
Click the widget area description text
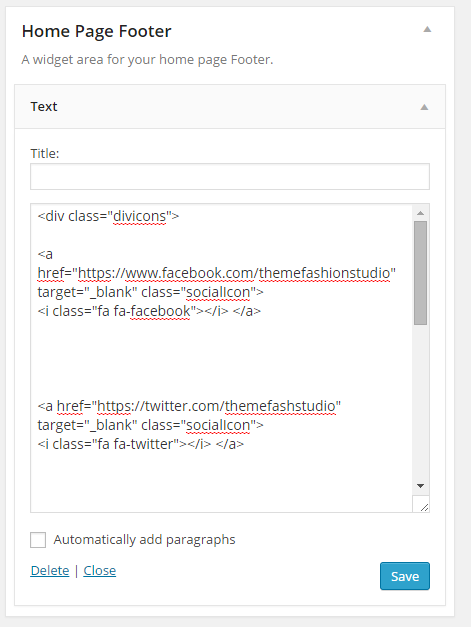[x=147, y=60]
